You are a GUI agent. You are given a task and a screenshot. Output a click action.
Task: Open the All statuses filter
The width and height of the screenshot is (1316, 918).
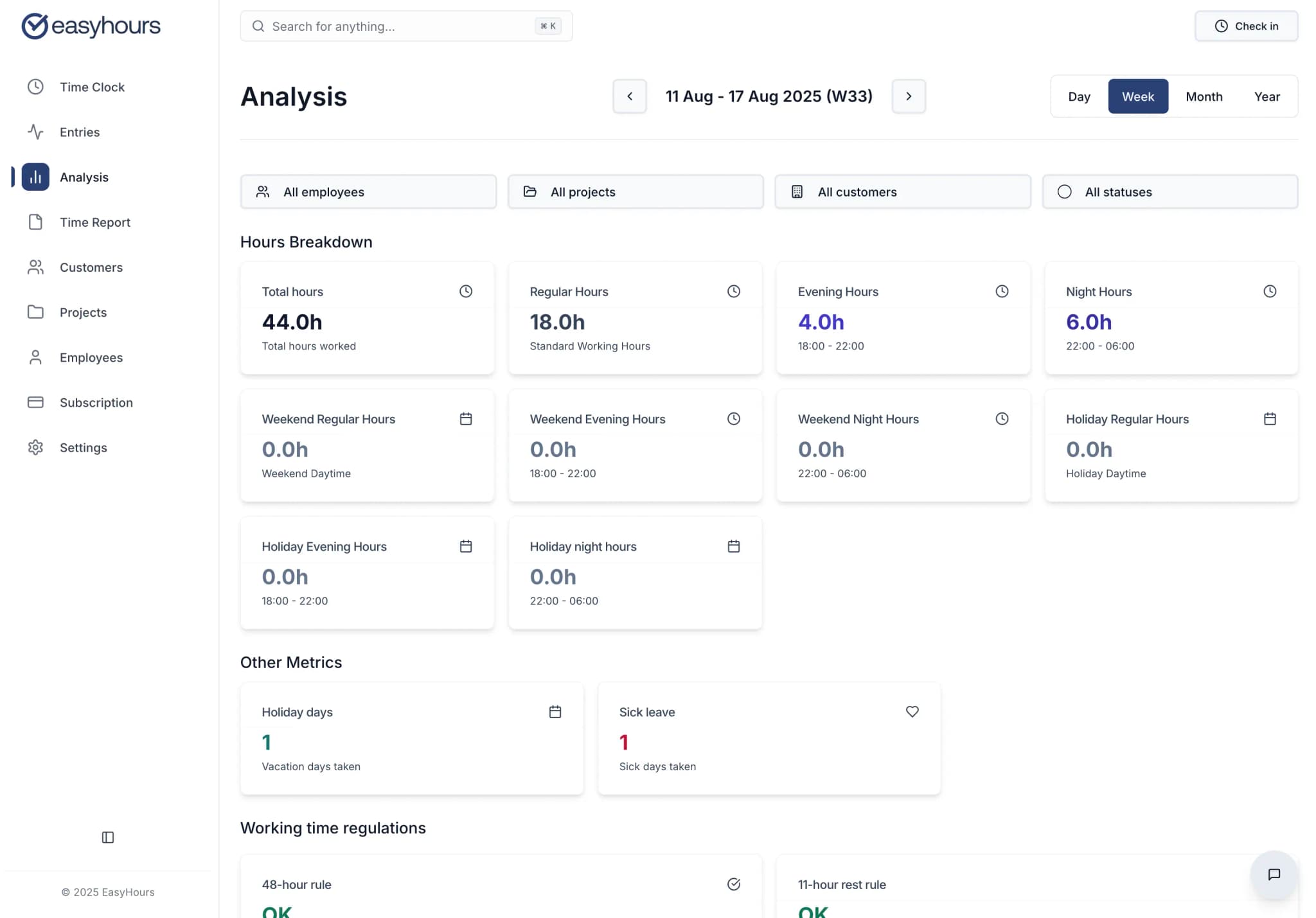point(1169,191)
